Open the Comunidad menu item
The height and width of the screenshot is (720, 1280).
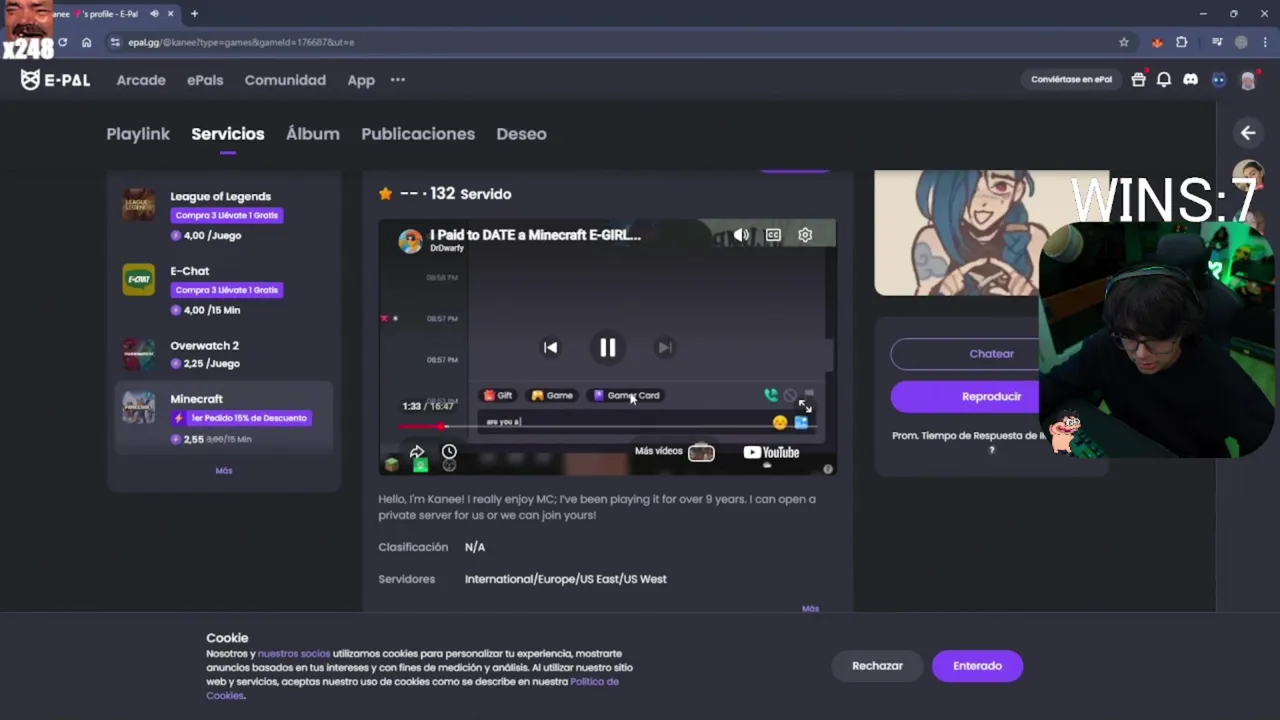click(x=285, y=80)
